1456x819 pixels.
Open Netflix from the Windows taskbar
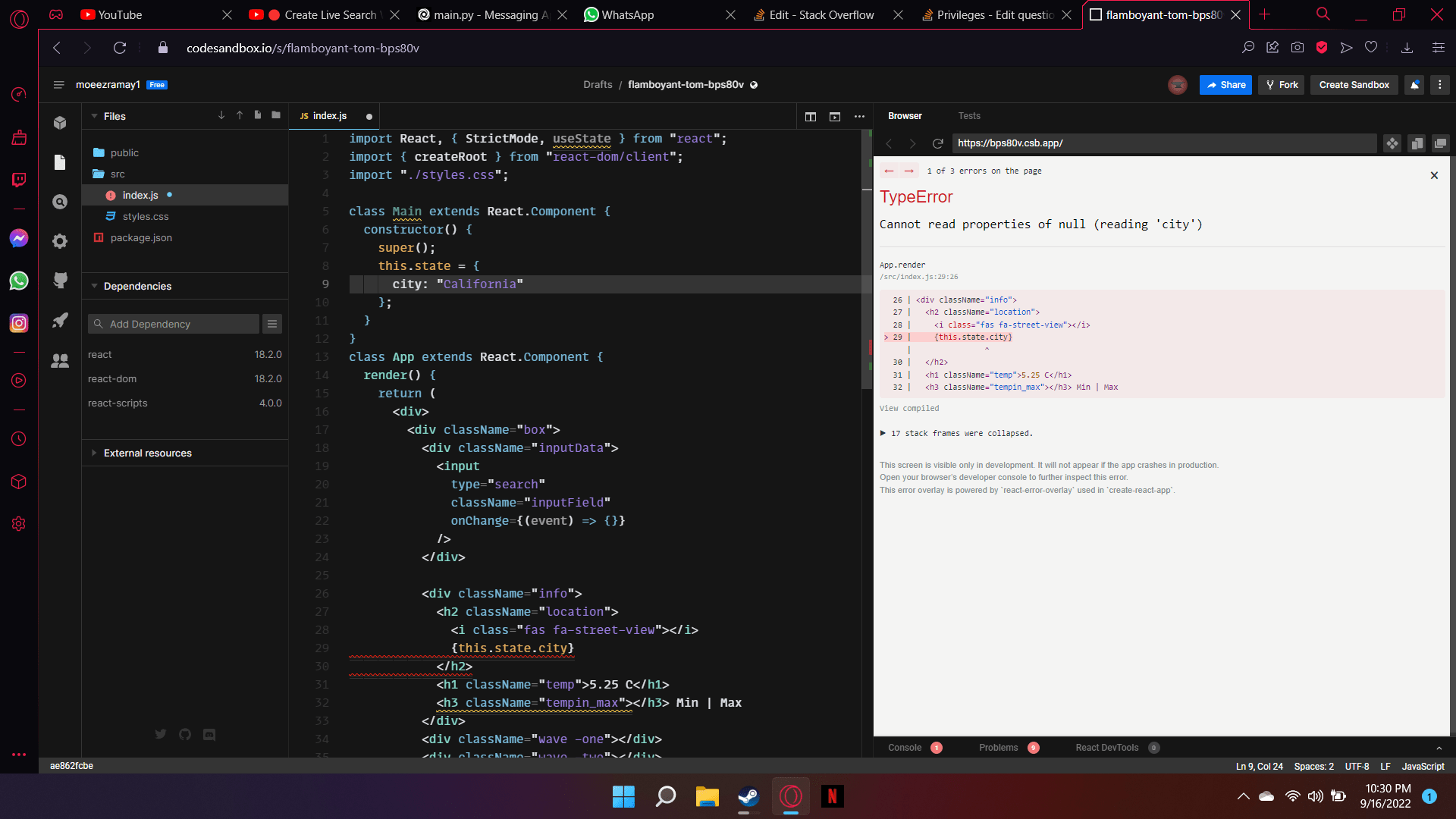[832, 796]
